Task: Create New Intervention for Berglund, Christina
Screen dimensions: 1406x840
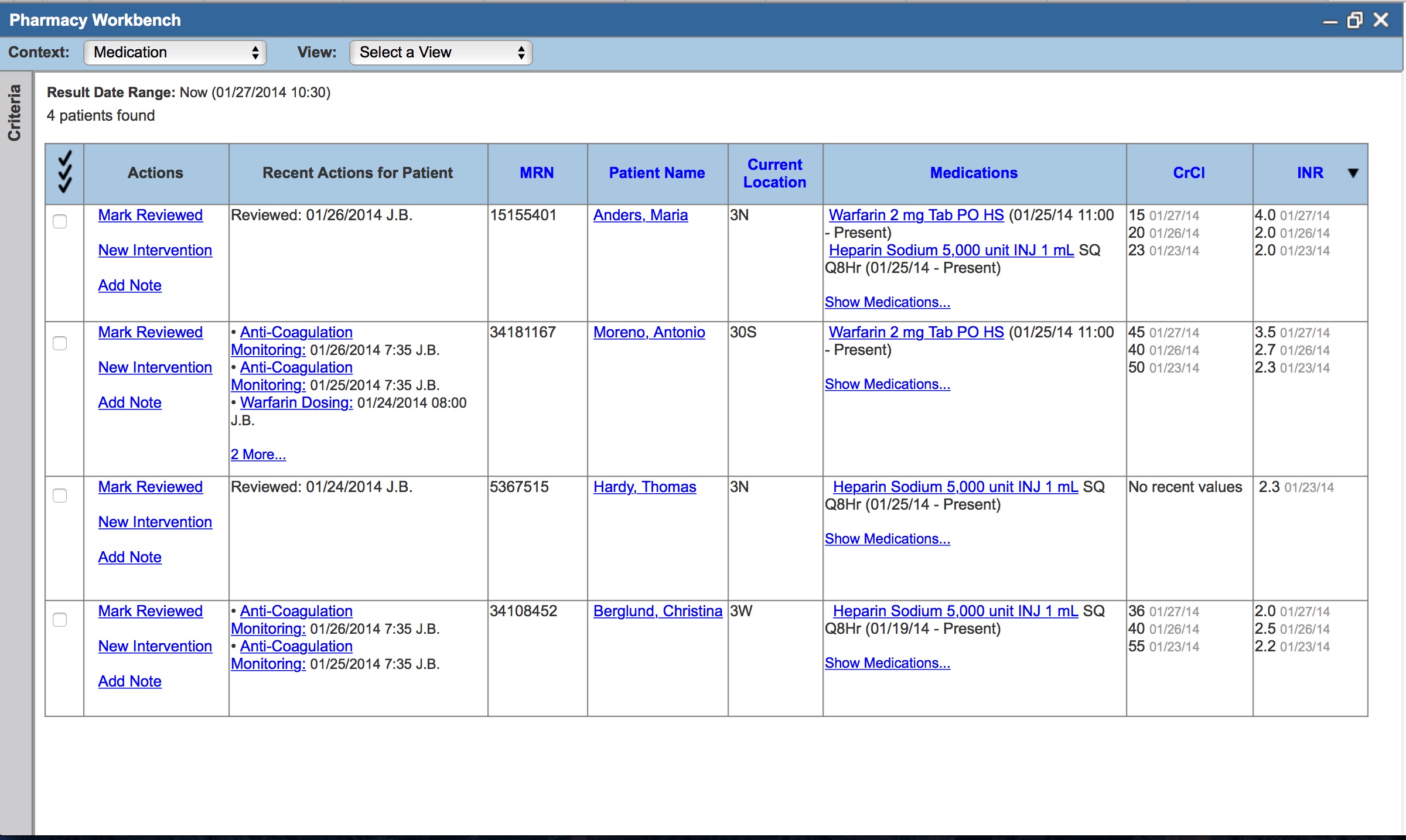Action: coord(155,647)
